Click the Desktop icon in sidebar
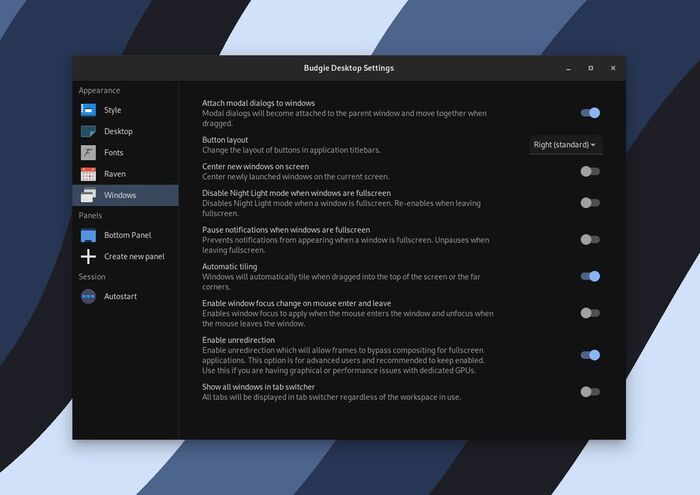The width and height of the screenshot is (700, 495). (88, 131)
